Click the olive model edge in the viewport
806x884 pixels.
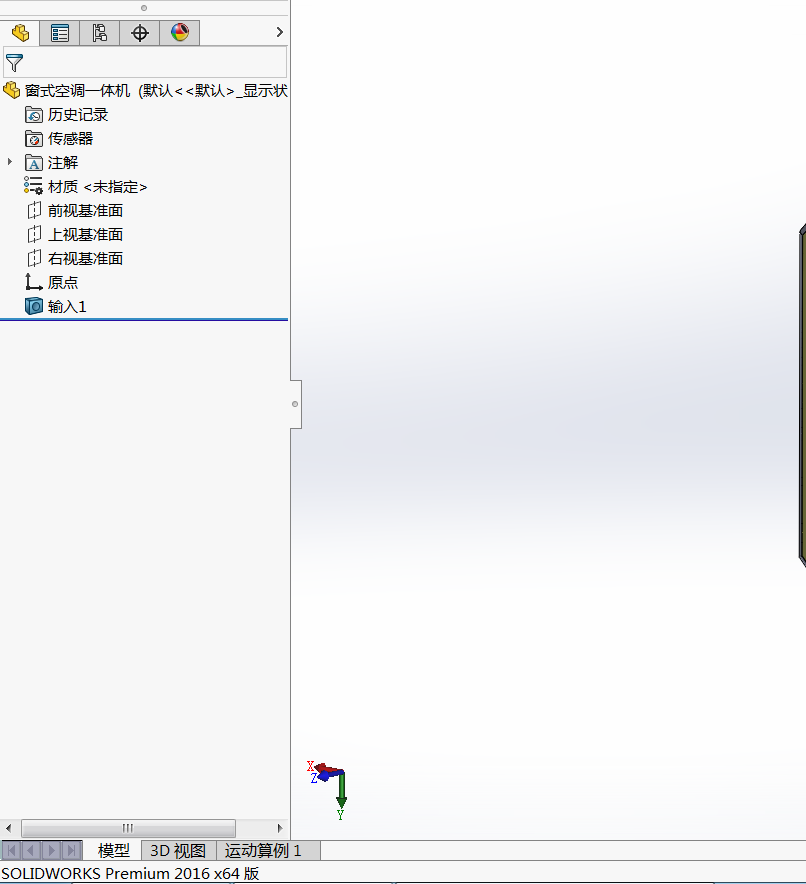[x=803, y=395]
